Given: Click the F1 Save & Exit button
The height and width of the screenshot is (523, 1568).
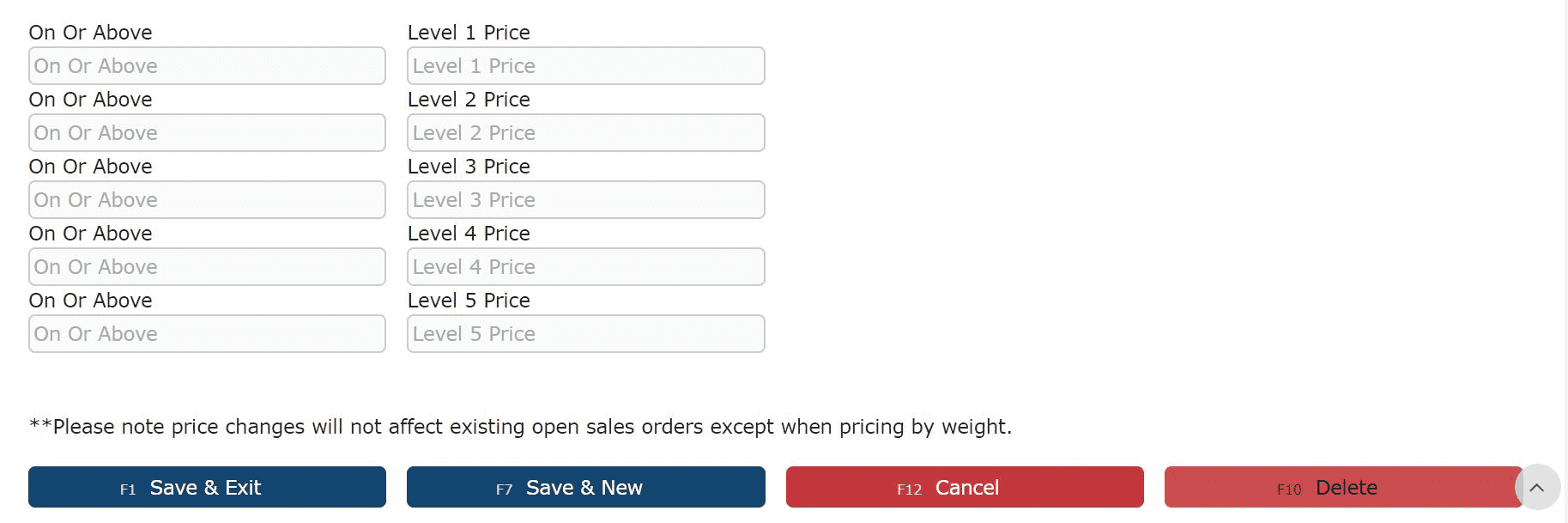Looking at the screenshot, I should coord(207,487).
